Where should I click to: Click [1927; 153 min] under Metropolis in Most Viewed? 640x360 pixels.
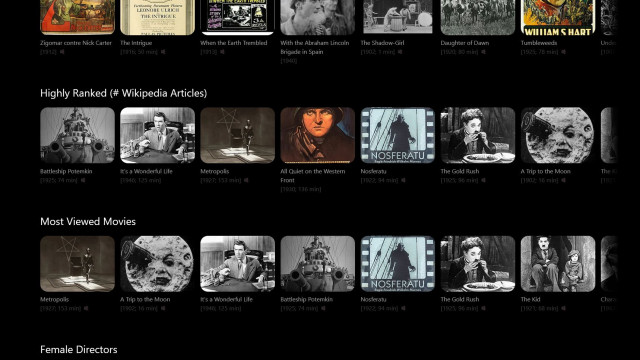60,309
